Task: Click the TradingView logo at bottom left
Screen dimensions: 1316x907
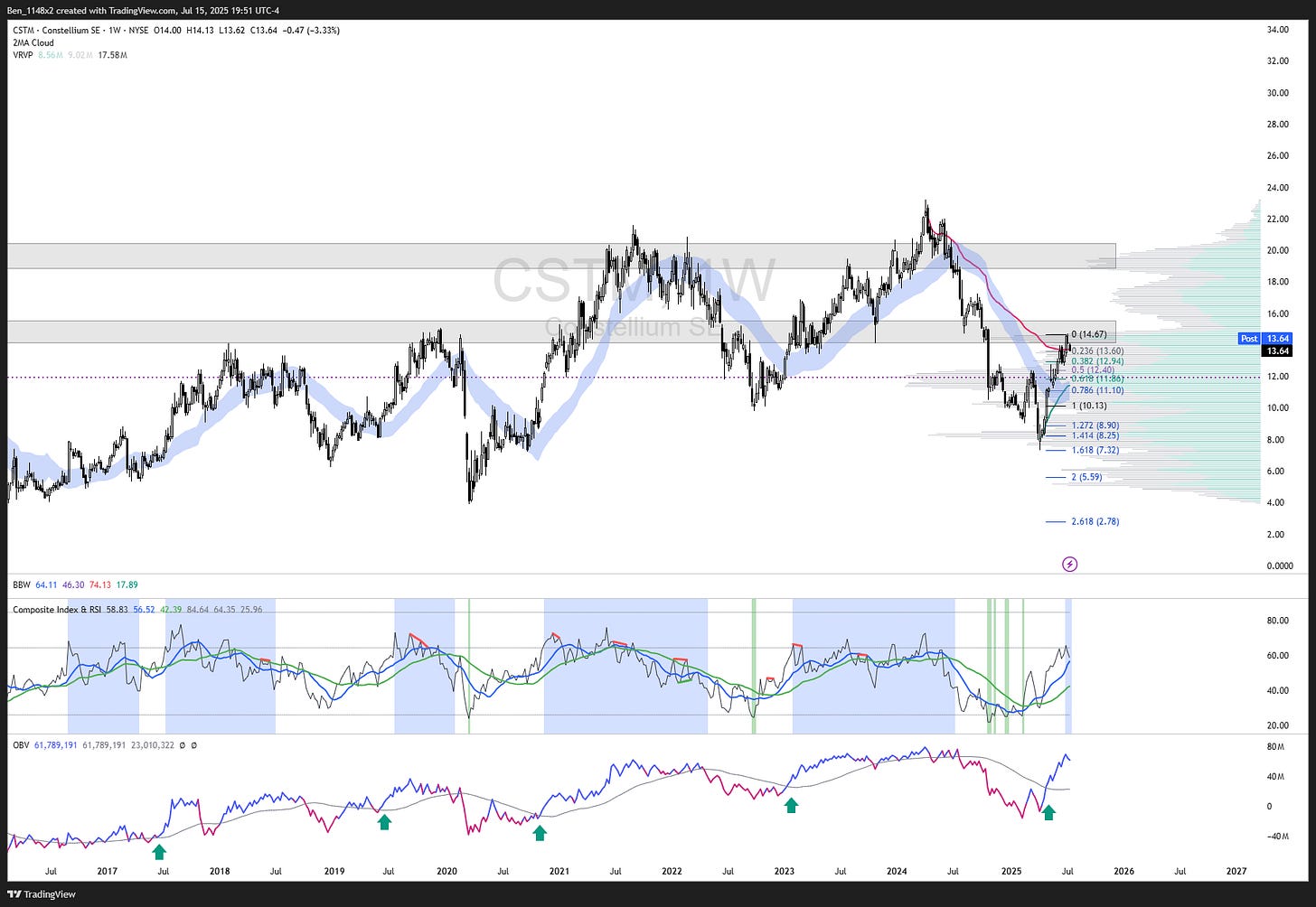Action: [42, 894]
